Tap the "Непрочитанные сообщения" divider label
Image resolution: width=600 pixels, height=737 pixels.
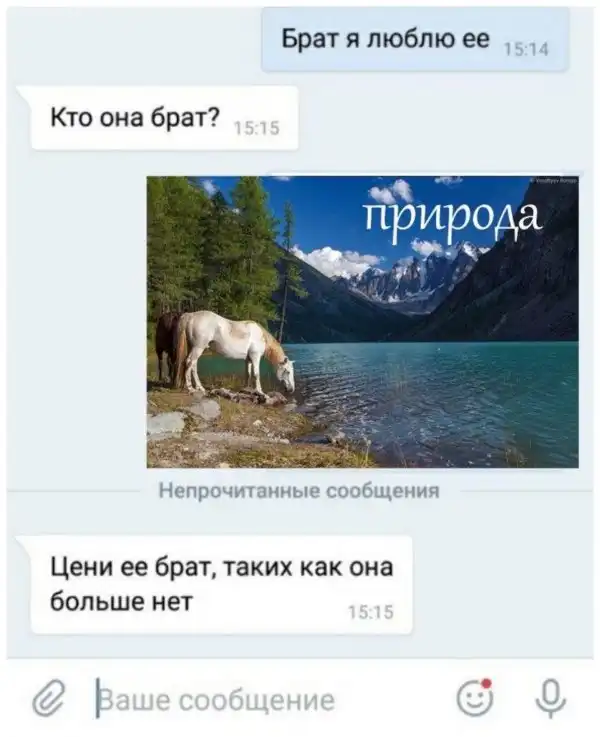(x=299, y=491)
